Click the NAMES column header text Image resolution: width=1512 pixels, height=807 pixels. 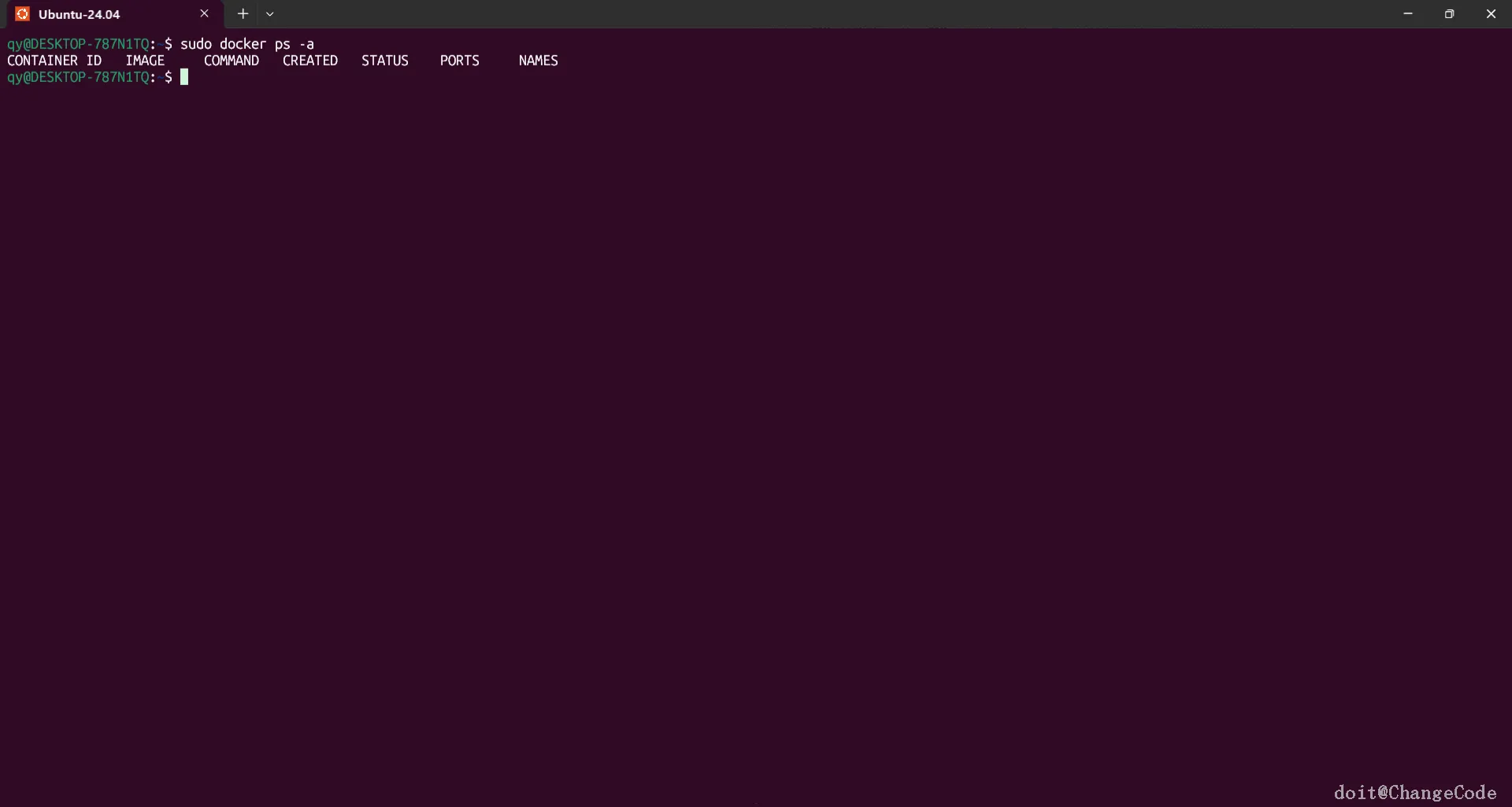pos(539,61)
